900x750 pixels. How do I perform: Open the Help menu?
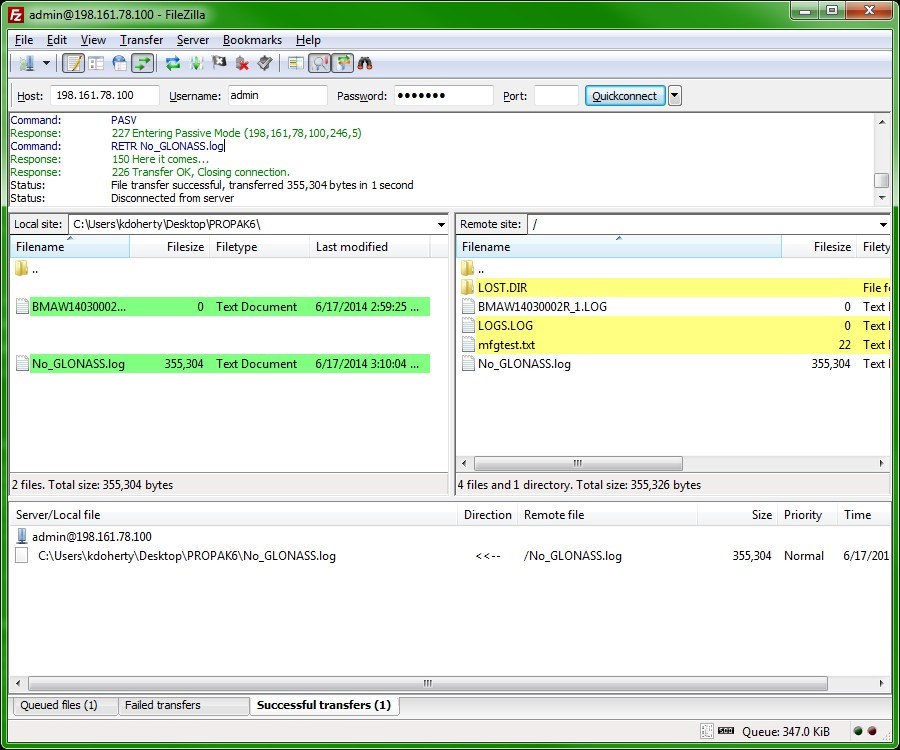(308, 40)
